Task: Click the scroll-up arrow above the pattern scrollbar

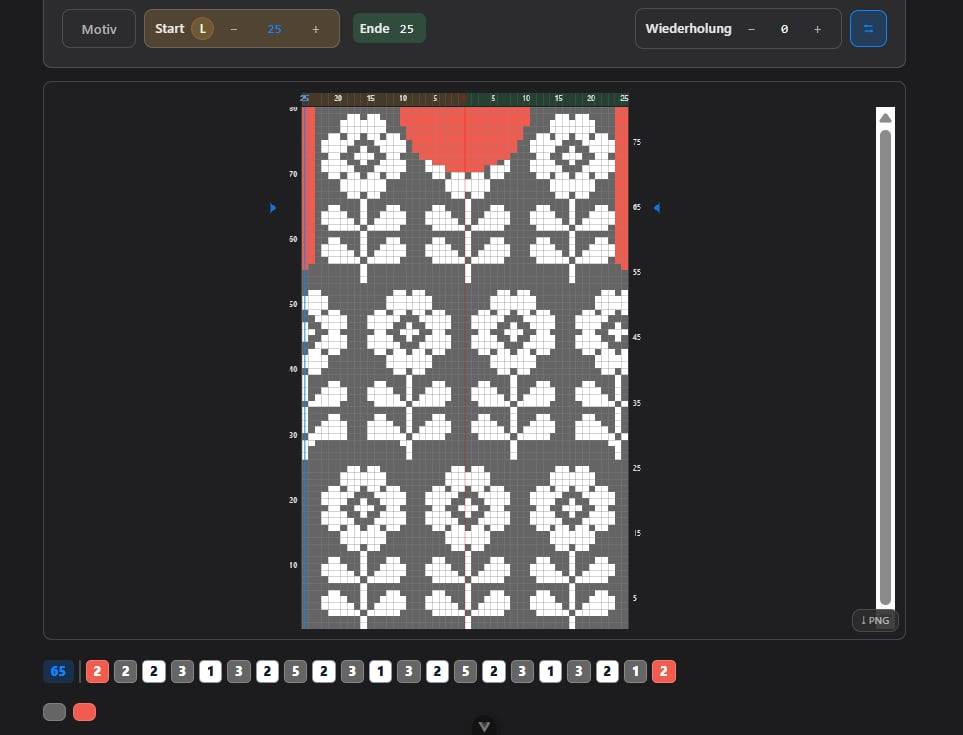Action: click(885, 118)
